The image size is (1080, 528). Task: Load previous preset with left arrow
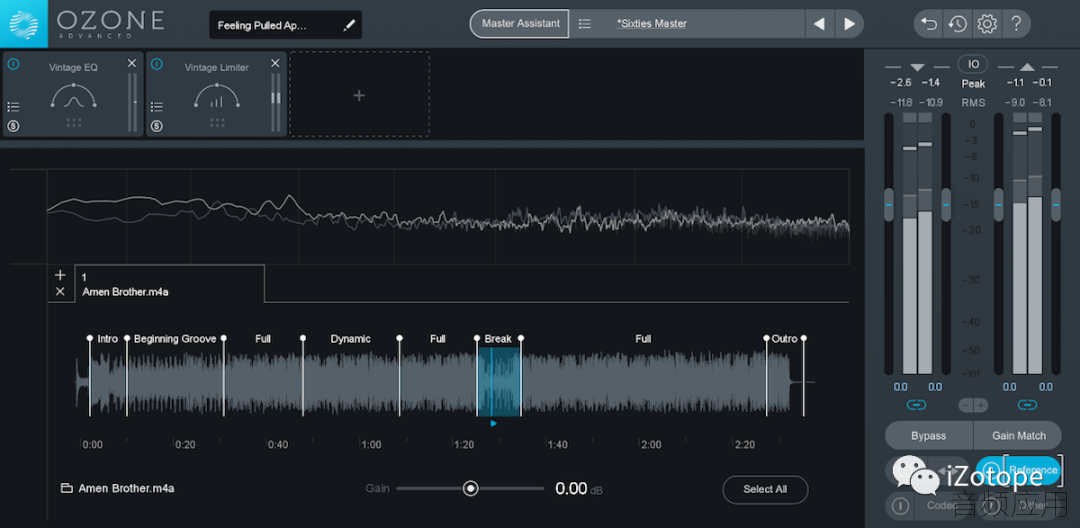click(x=819, y=24)
